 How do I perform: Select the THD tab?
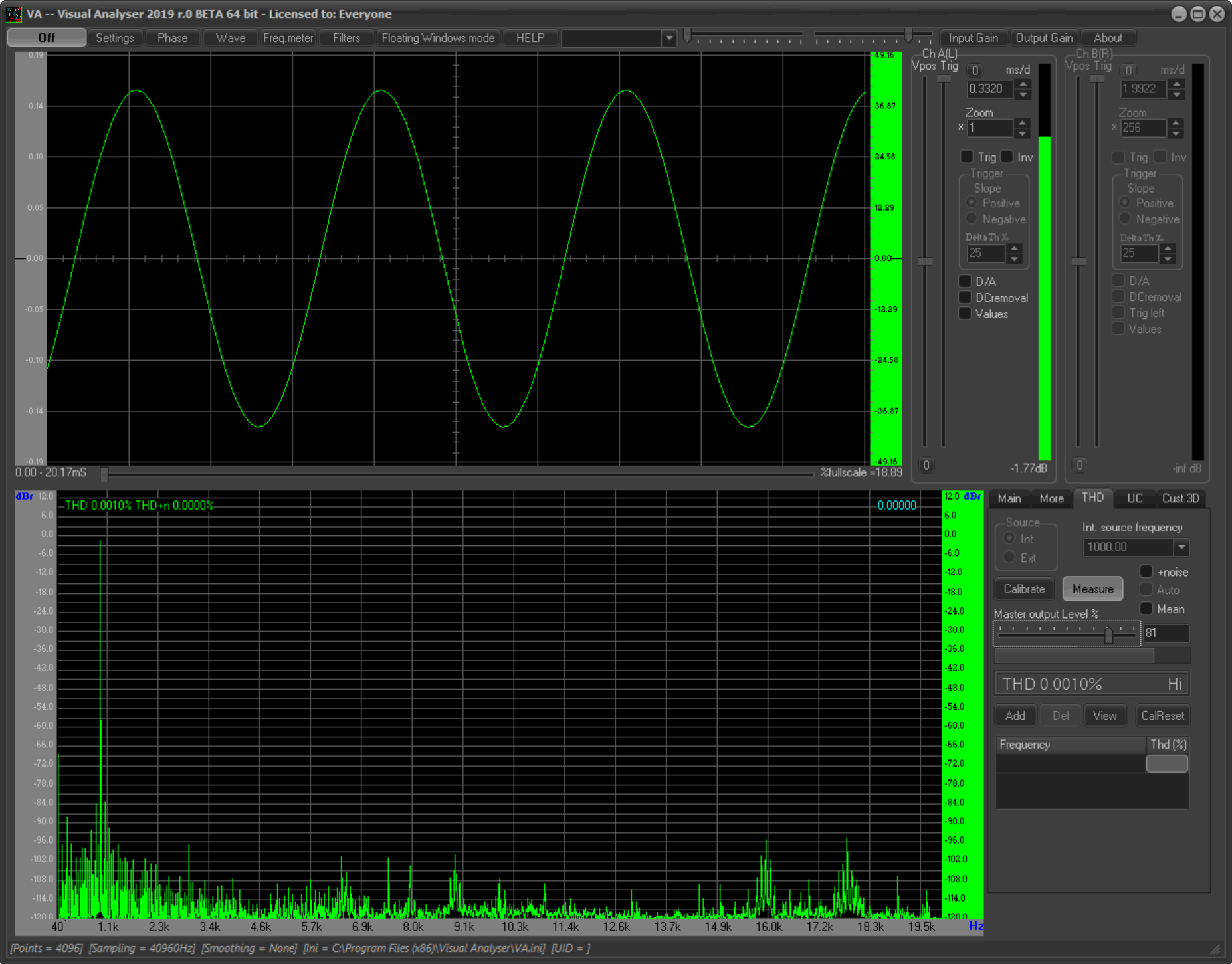pyautogui.click(x=1092, y=498)
